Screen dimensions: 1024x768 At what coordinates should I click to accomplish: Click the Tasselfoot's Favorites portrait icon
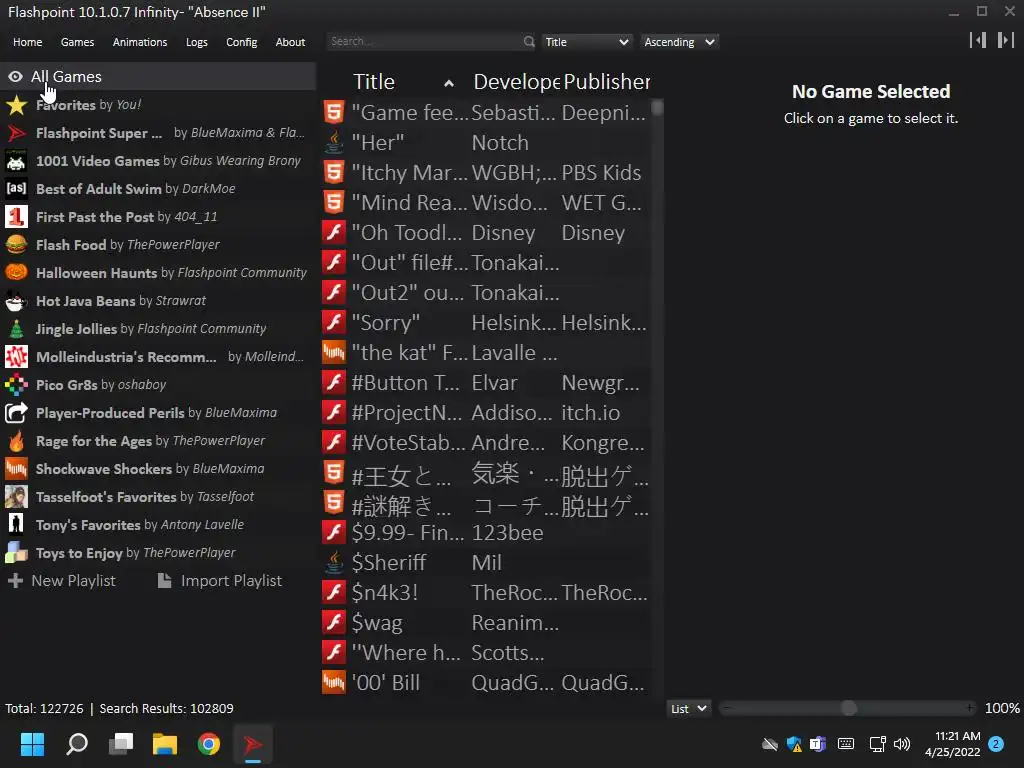coord(16,497)
